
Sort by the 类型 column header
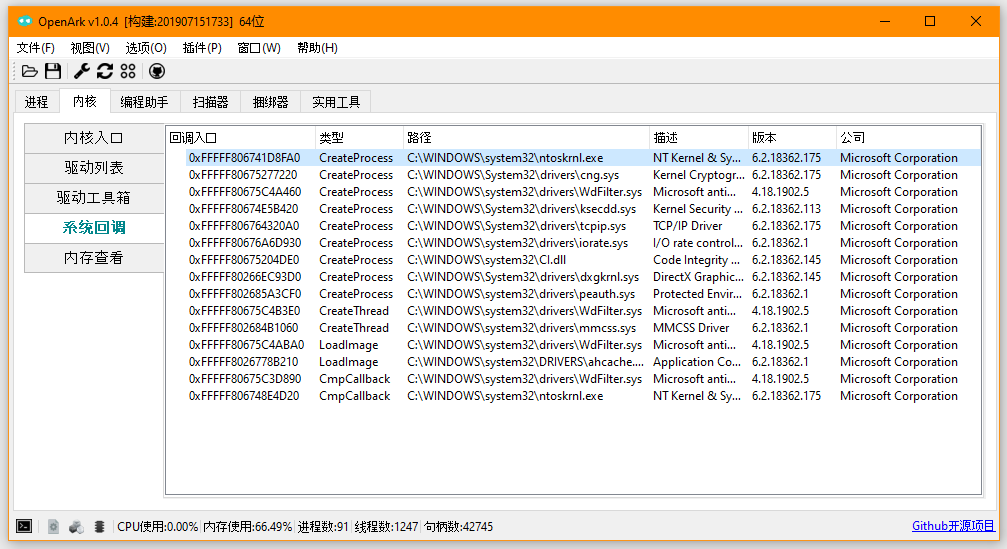click(331, 138)
